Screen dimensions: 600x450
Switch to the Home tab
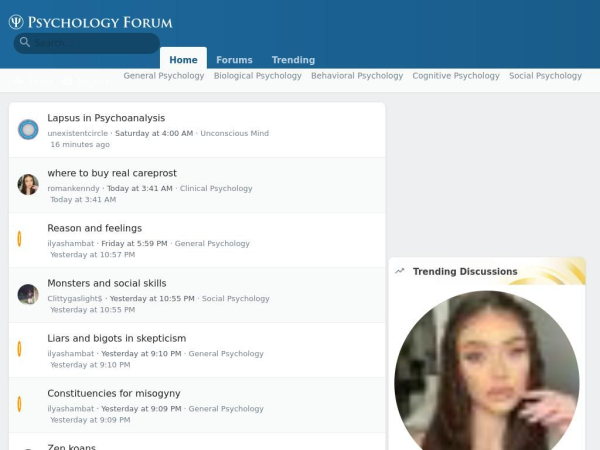183,60
